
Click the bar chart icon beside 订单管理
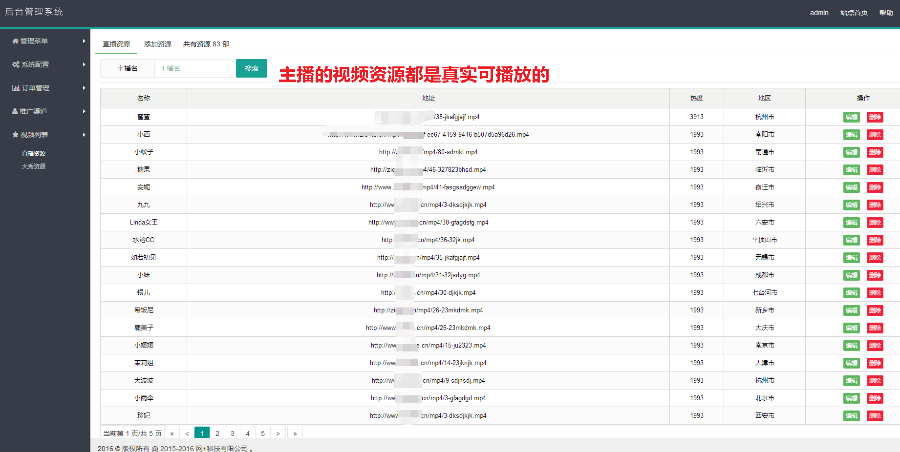click(14, 87)
